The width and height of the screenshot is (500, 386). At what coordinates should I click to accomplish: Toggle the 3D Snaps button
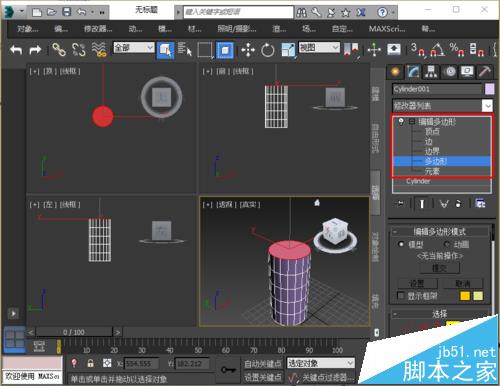click(x=417, y=50)
